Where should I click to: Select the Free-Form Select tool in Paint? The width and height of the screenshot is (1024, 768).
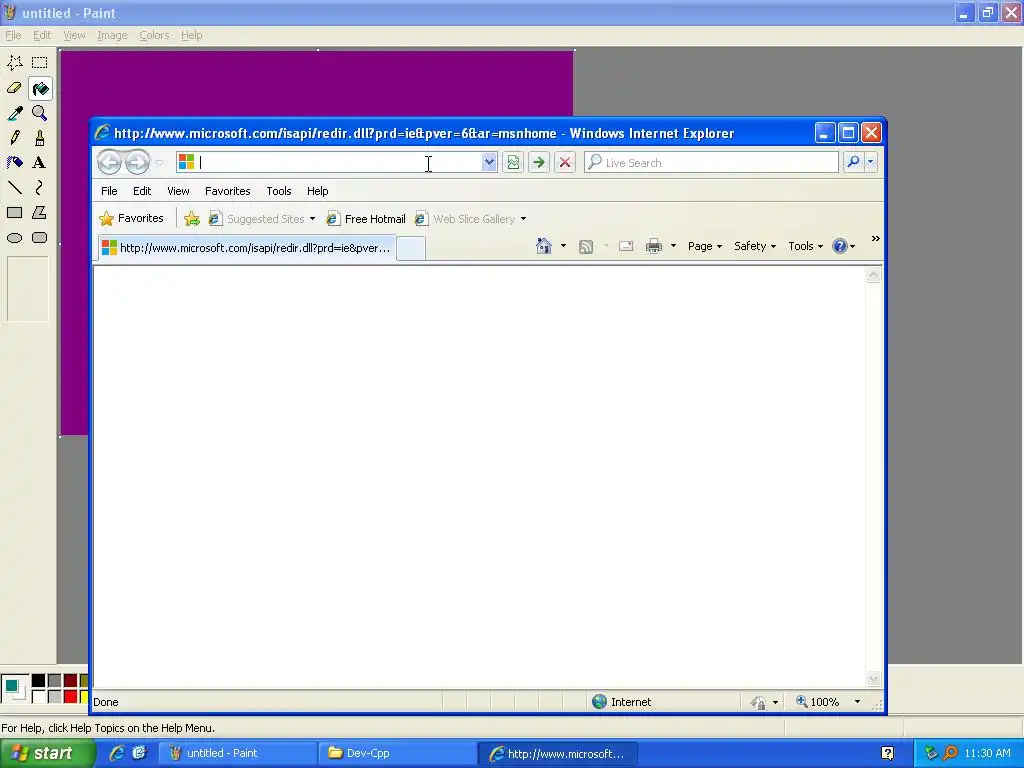15,63
